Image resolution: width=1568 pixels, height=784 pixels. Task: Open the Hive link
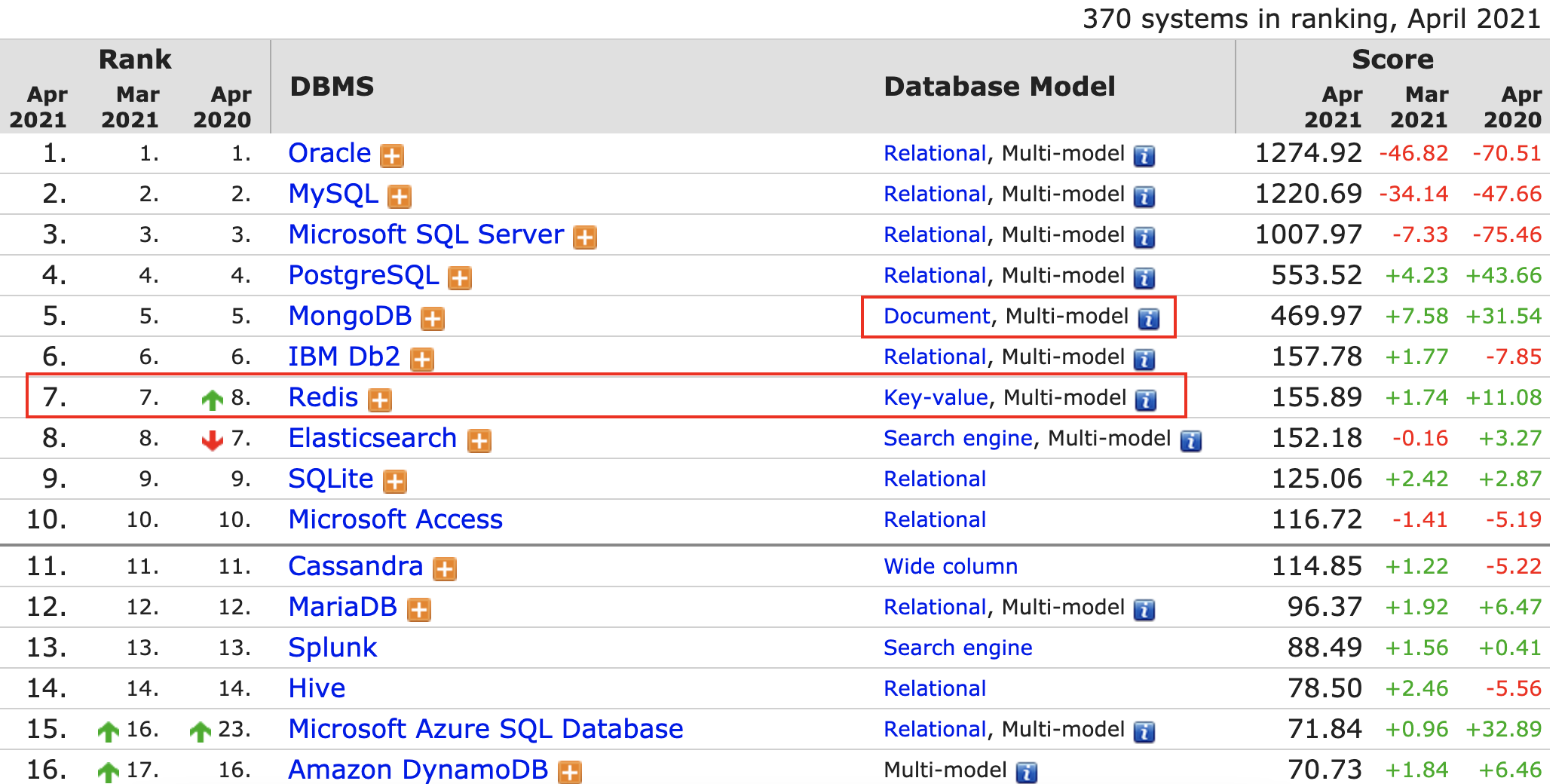(x=317, y=688)
